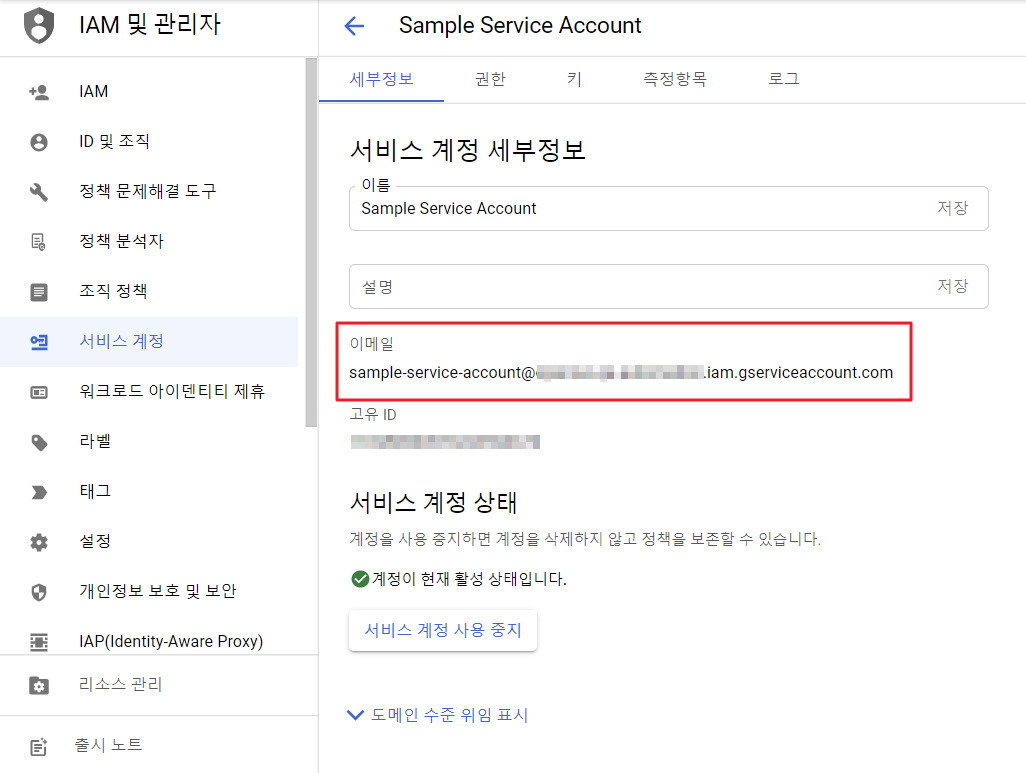Click the 정책 분석자 document icon
This screenshot has height=773, width=1026.
tap(39, 242)
